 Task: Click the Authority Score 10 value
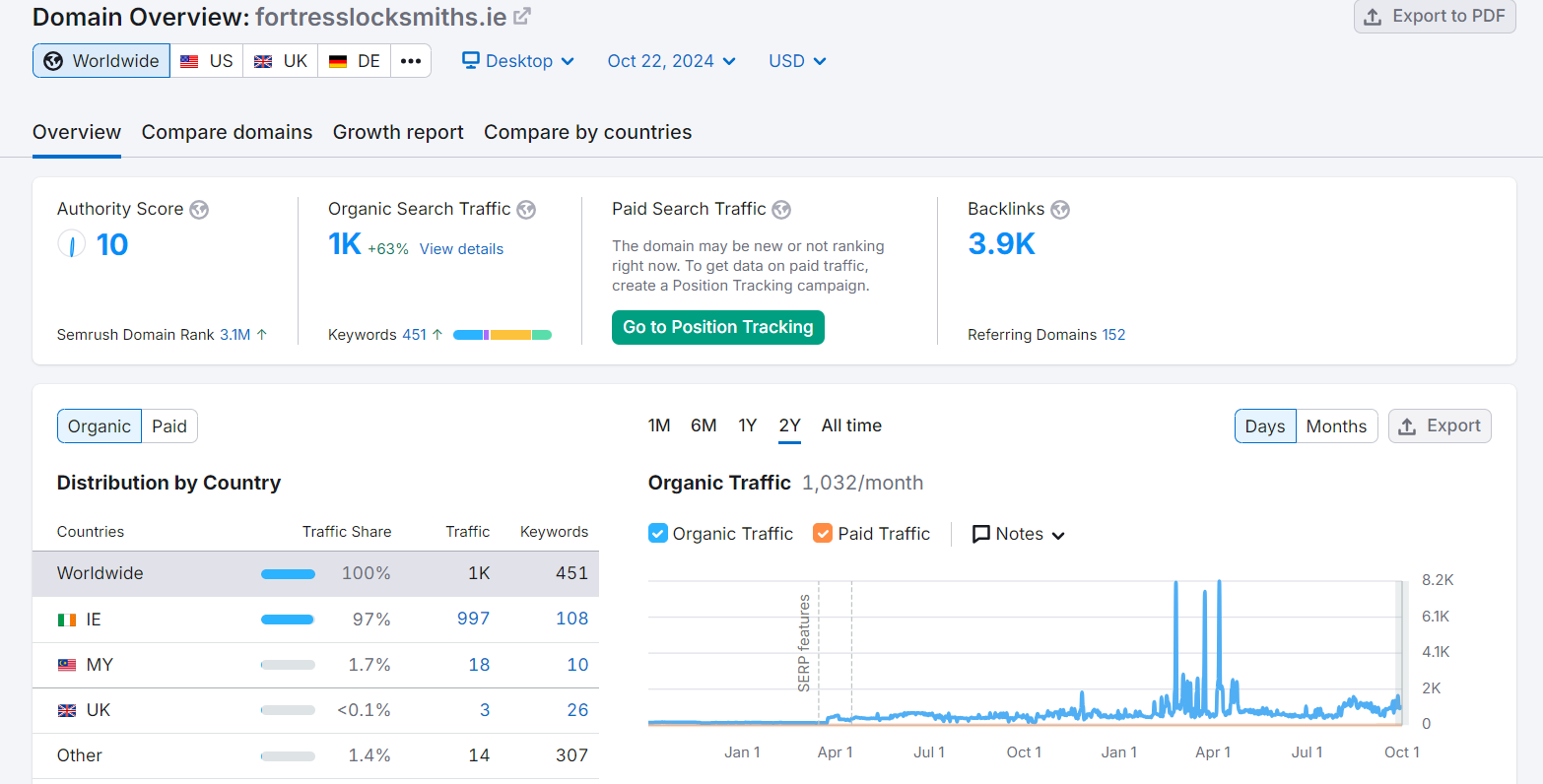pos(112,243)
